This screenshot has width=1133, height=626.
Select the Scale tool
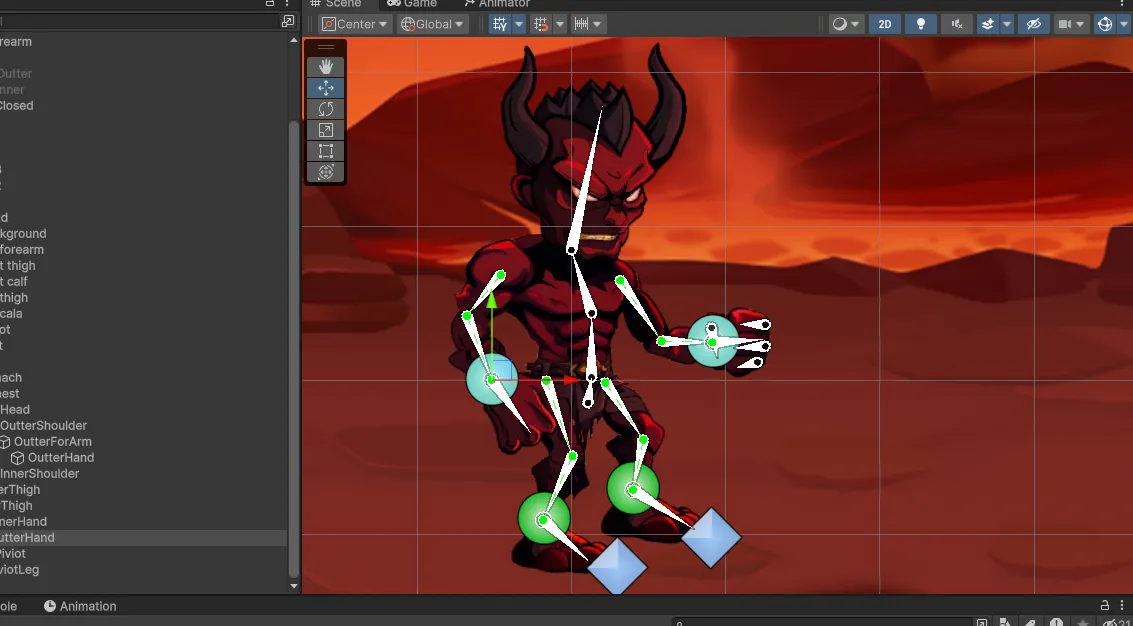326,130
